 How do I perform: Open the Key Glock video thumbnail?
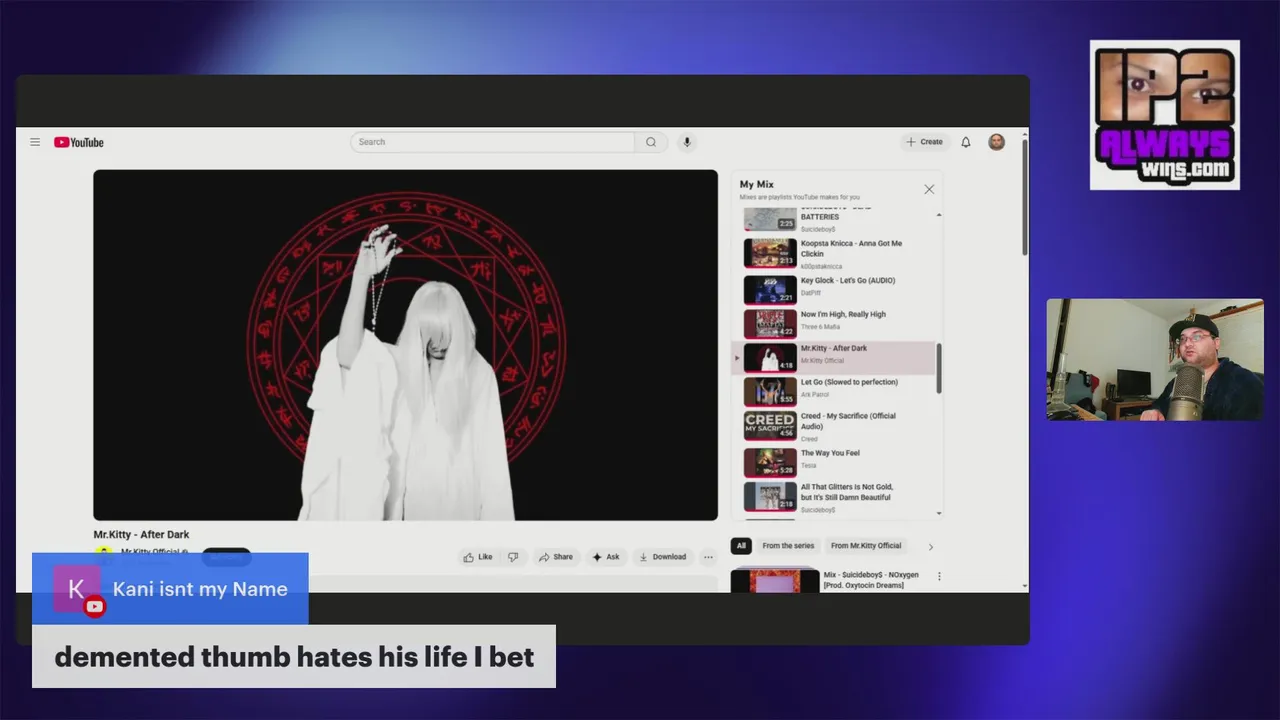pos(770,289)
